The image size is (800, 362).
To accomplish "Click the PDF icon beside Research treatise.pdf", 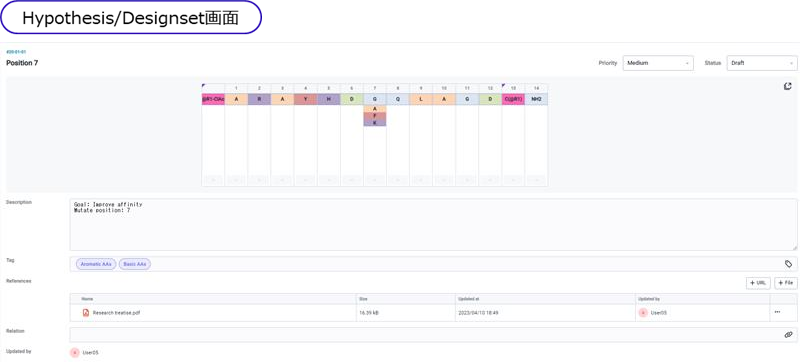I will pyautogui.click(x=86, y=313).
